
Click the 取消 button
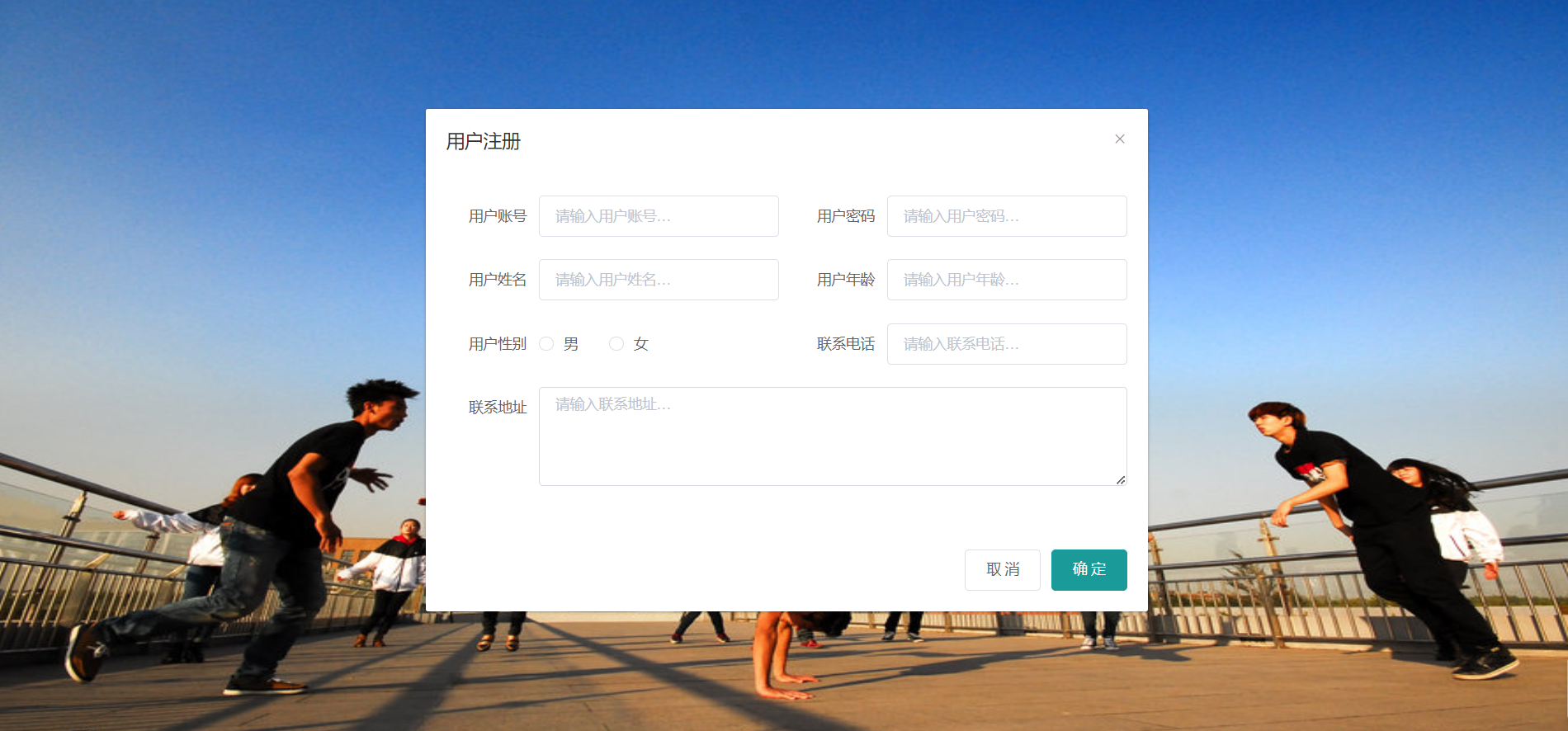click(x=1003, y=570)
